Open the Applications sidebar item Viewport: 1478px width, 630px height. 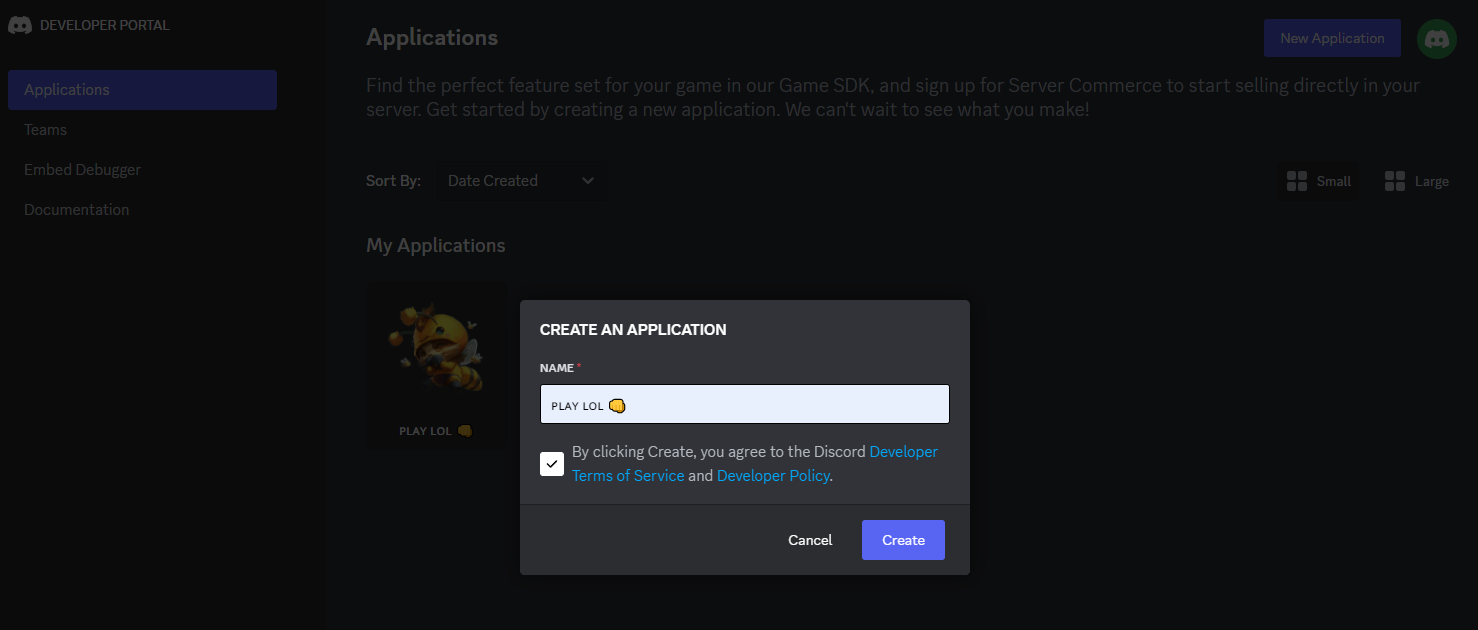[142, 90]
